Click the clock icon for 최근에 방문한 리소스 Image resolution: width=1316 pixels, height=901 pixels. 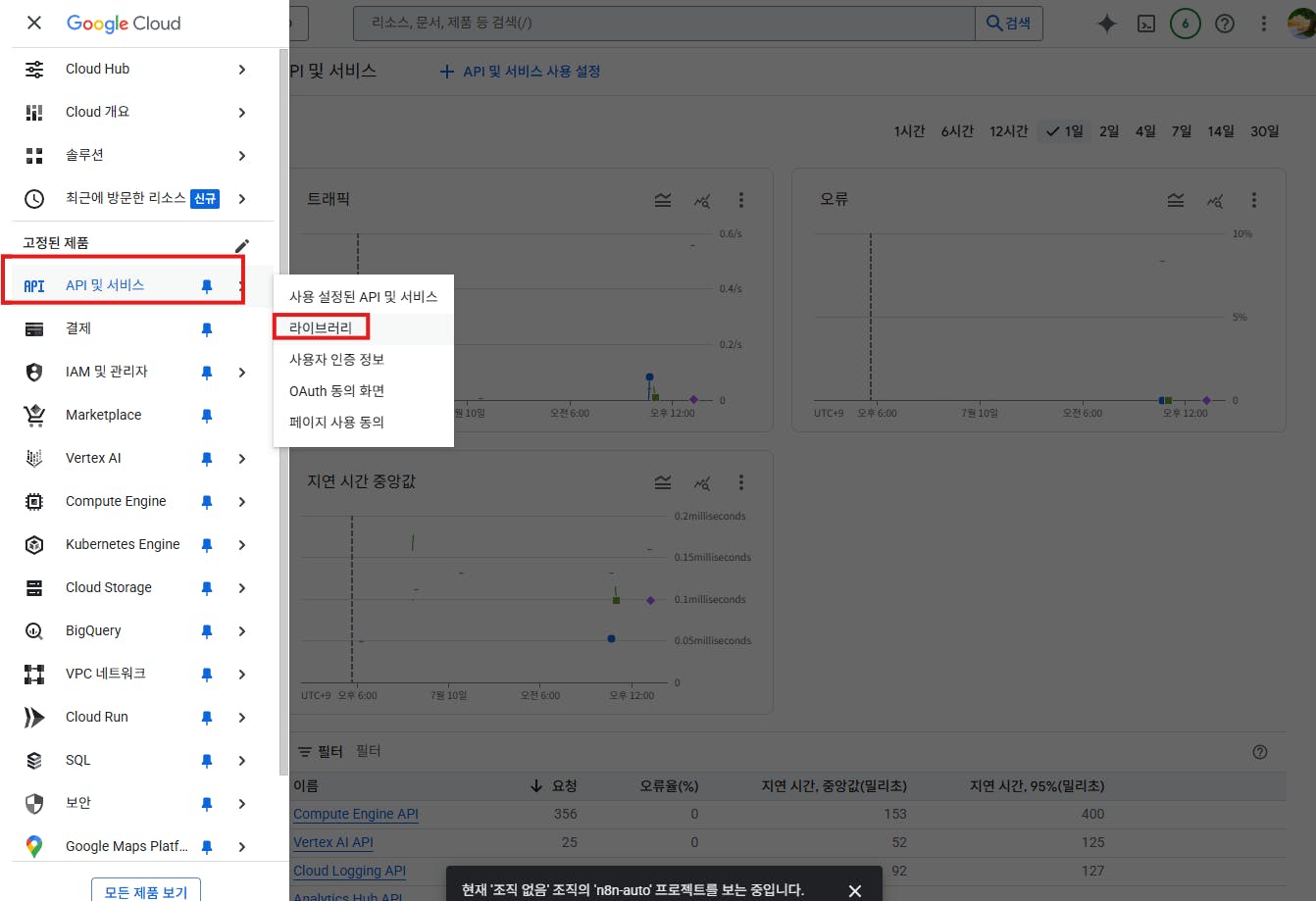click(x=34, y=199)
